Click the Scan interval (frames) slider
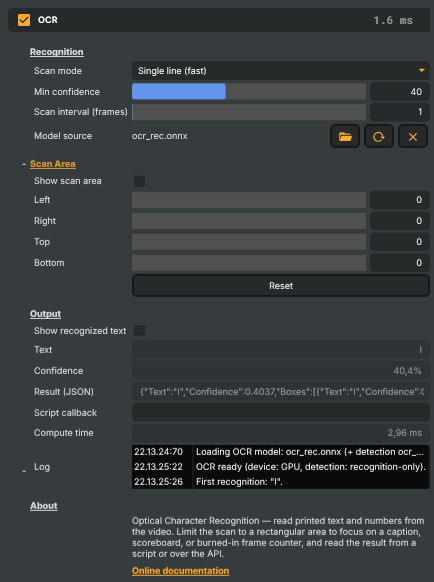 249,112
